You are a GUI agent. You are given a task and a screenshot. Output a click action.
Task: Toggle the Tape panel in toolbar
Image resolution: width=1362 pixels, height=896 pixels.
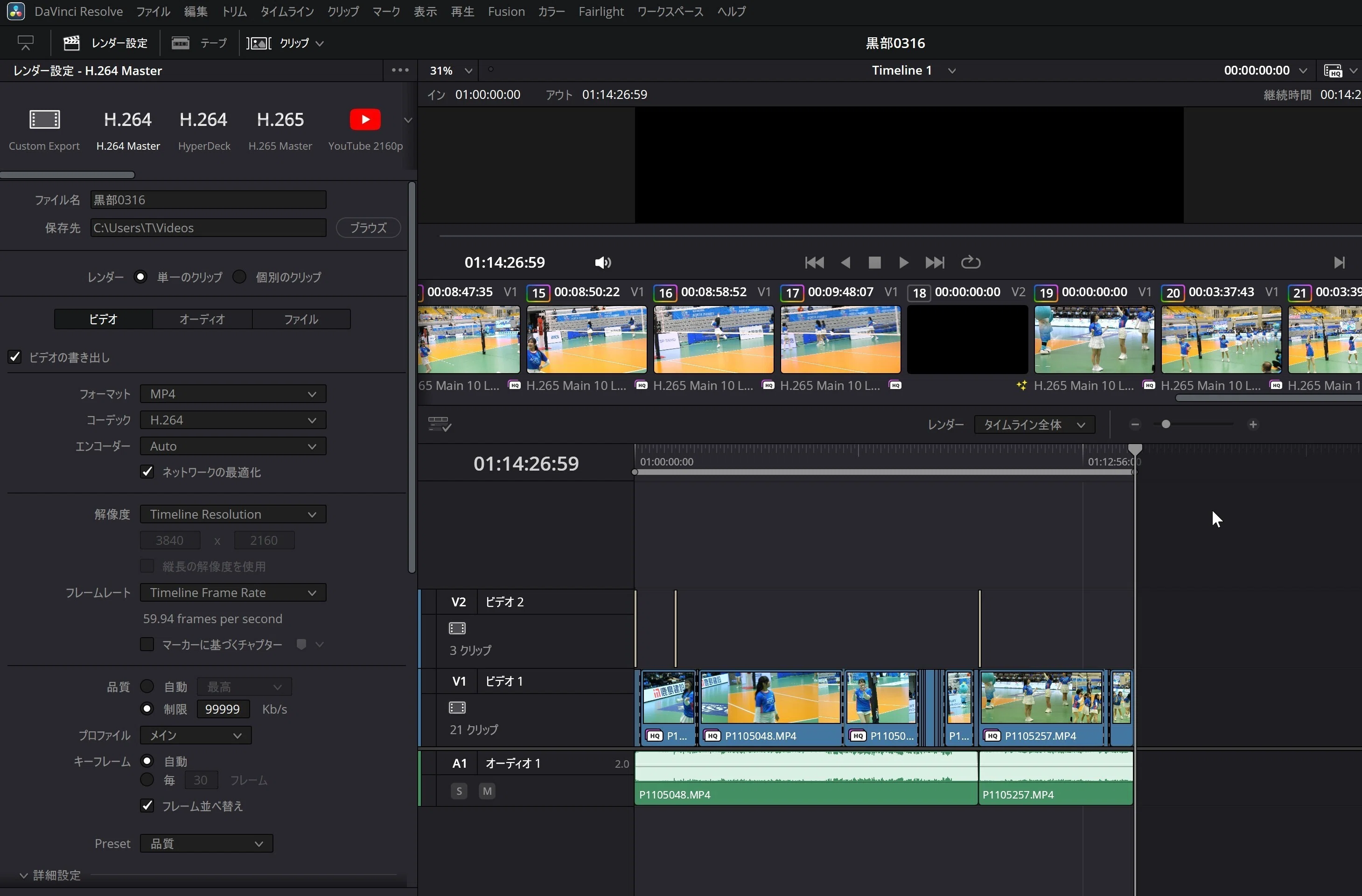(199, 43)
